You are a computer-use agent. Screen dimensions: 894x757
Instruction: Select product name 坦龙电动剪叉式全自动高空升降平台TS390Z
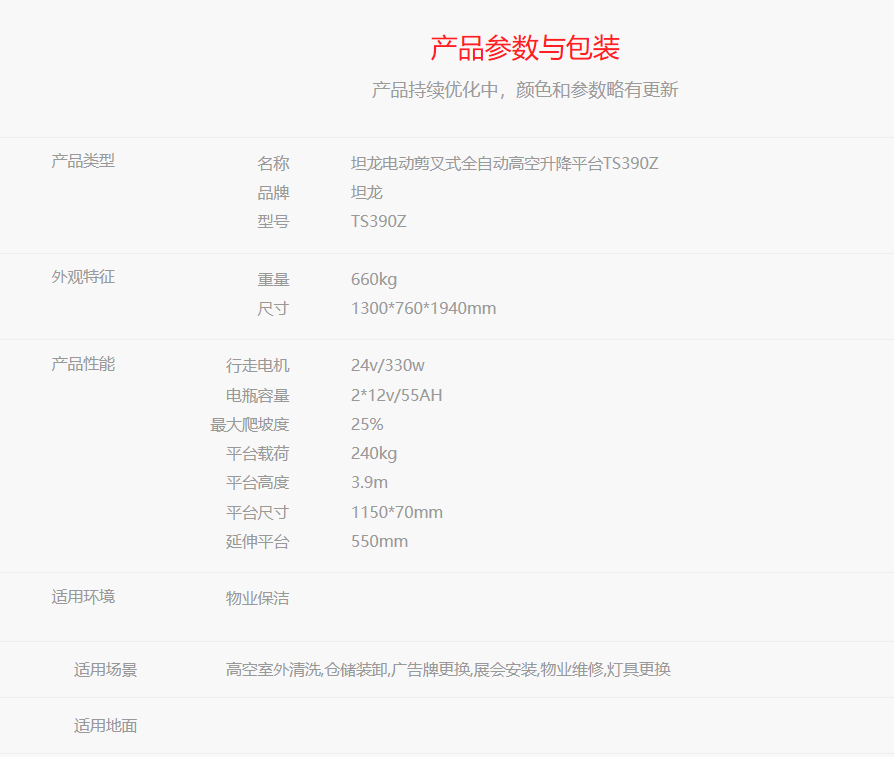click(505, 164)
